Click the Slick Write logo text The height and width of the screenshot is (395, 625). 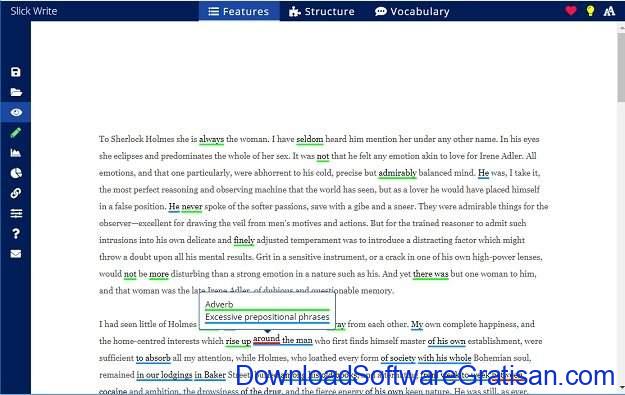click(34, 11)
